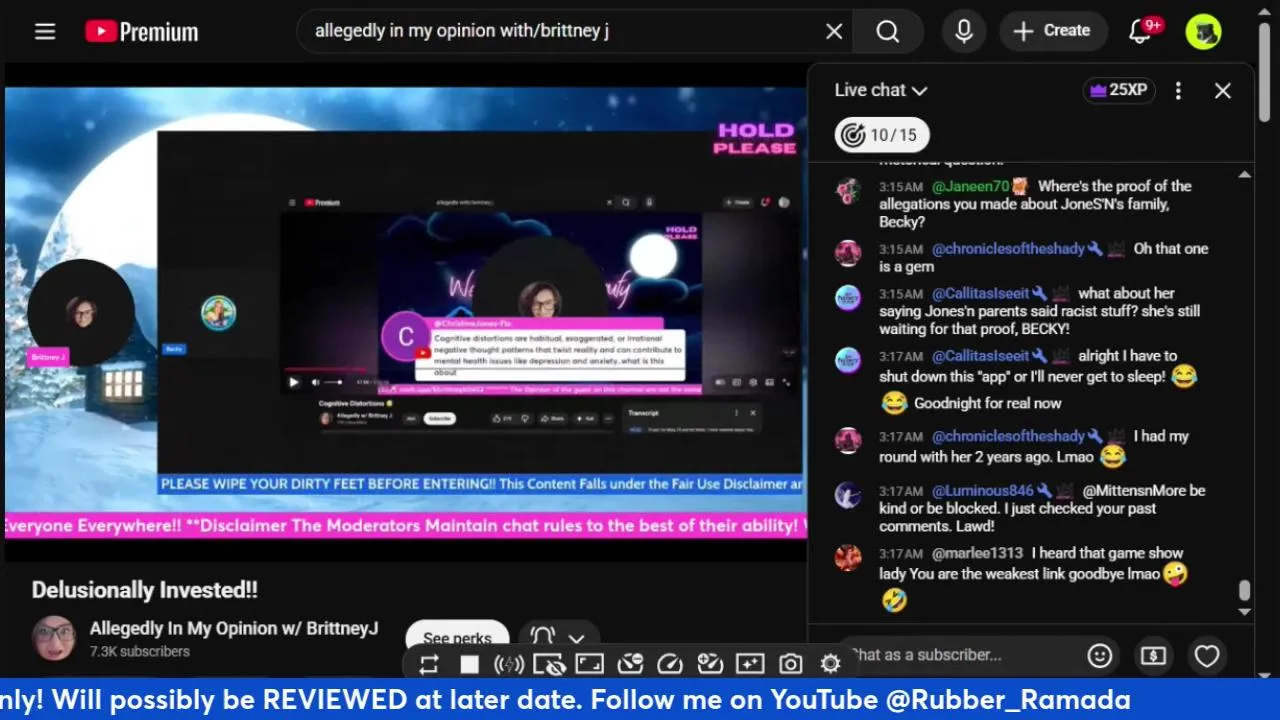This screenshot has height=720, width=1280.
Task: Click the plain speed gauge icon
Action: [x=670, y=664]
